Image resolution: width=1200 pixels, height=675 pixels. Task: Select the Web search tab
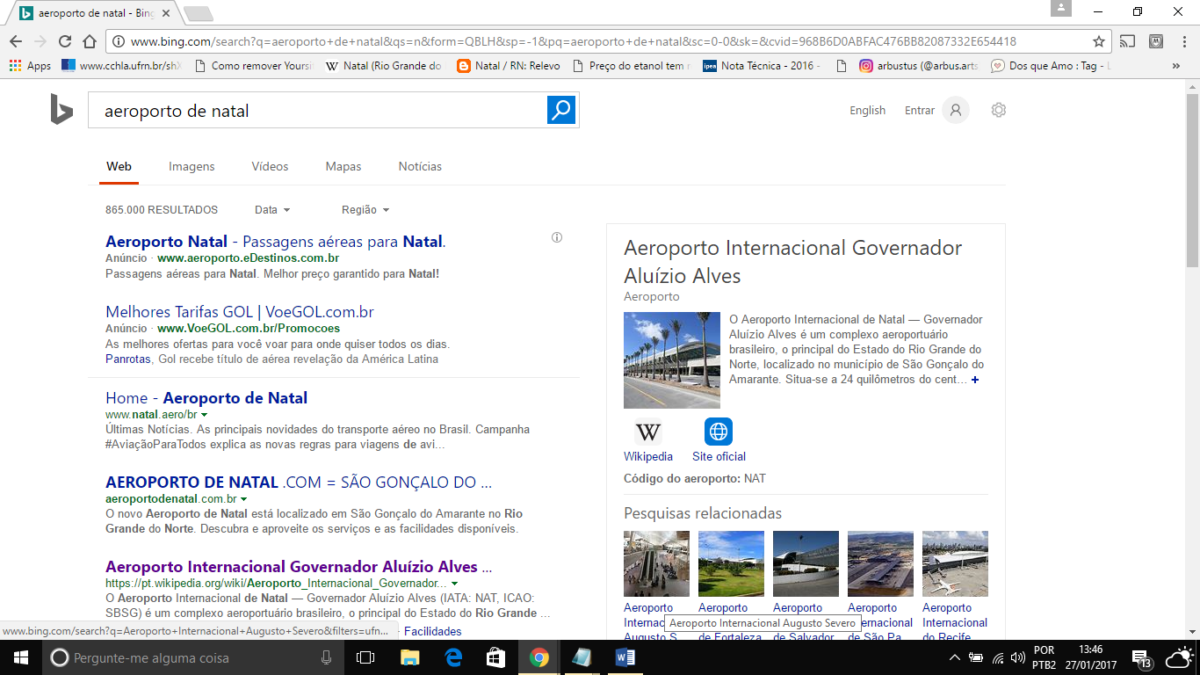point(119,167)
